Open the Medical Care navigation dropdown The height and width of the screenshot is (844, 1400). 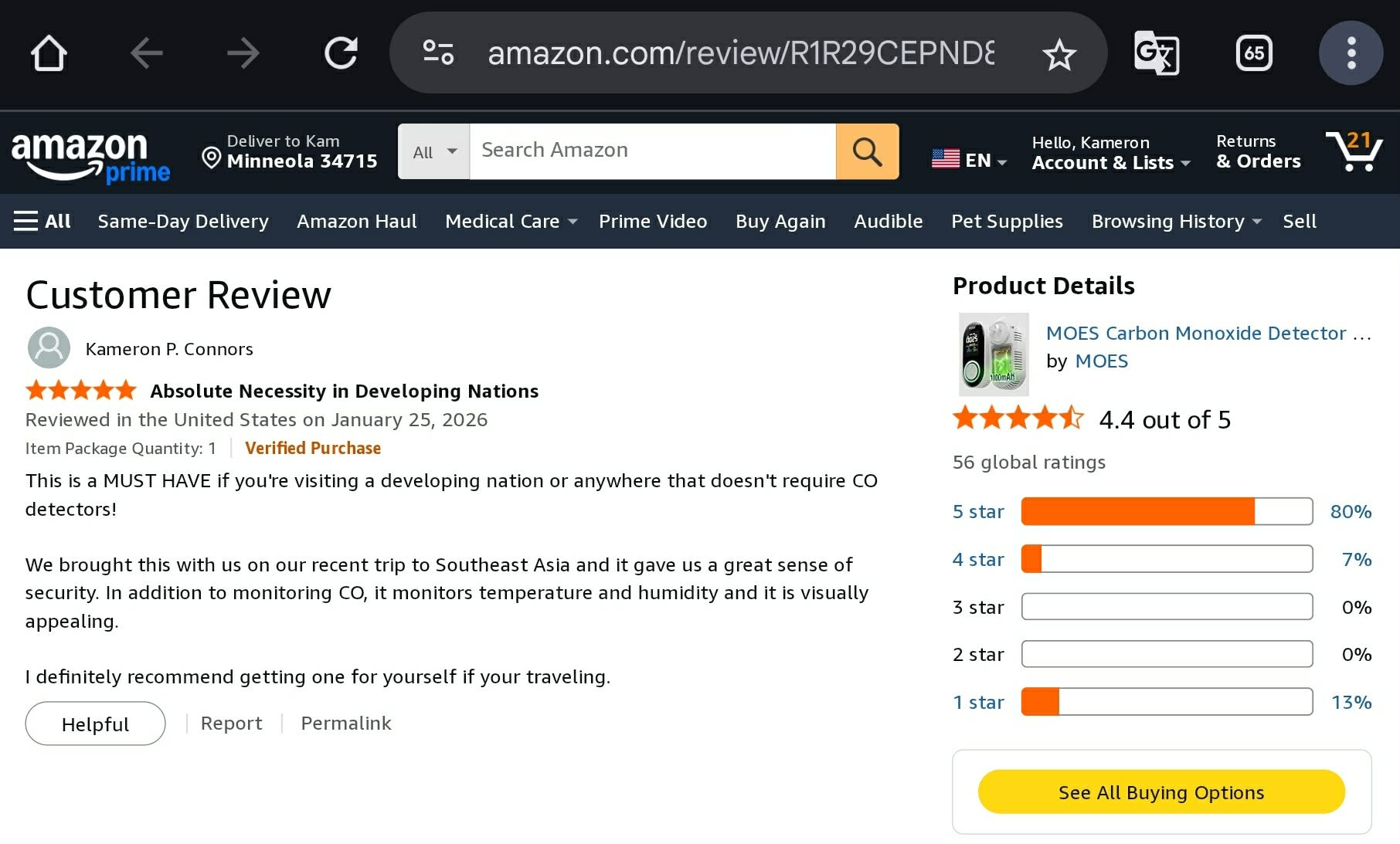(x=511, y=222)
